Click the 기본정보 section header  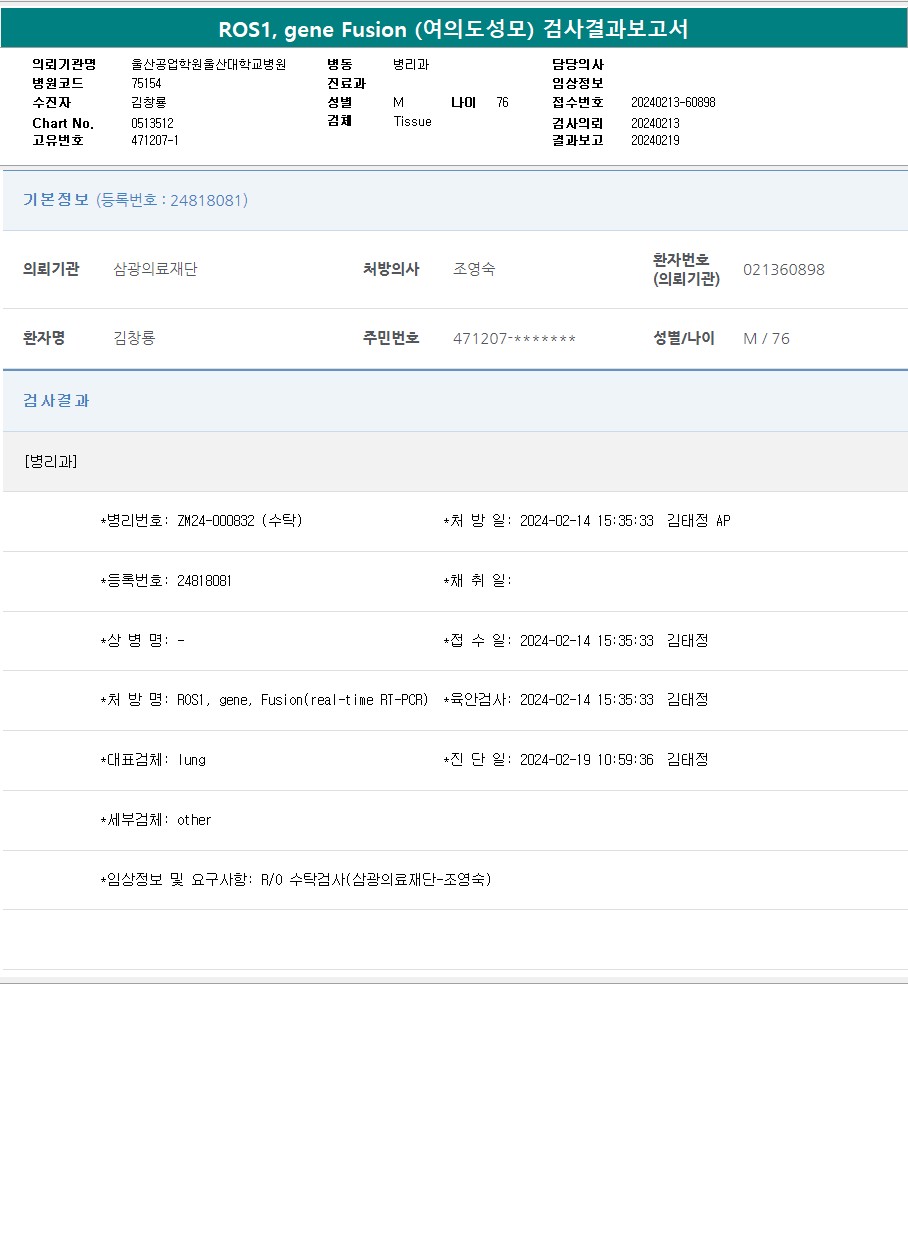(56, 200)
